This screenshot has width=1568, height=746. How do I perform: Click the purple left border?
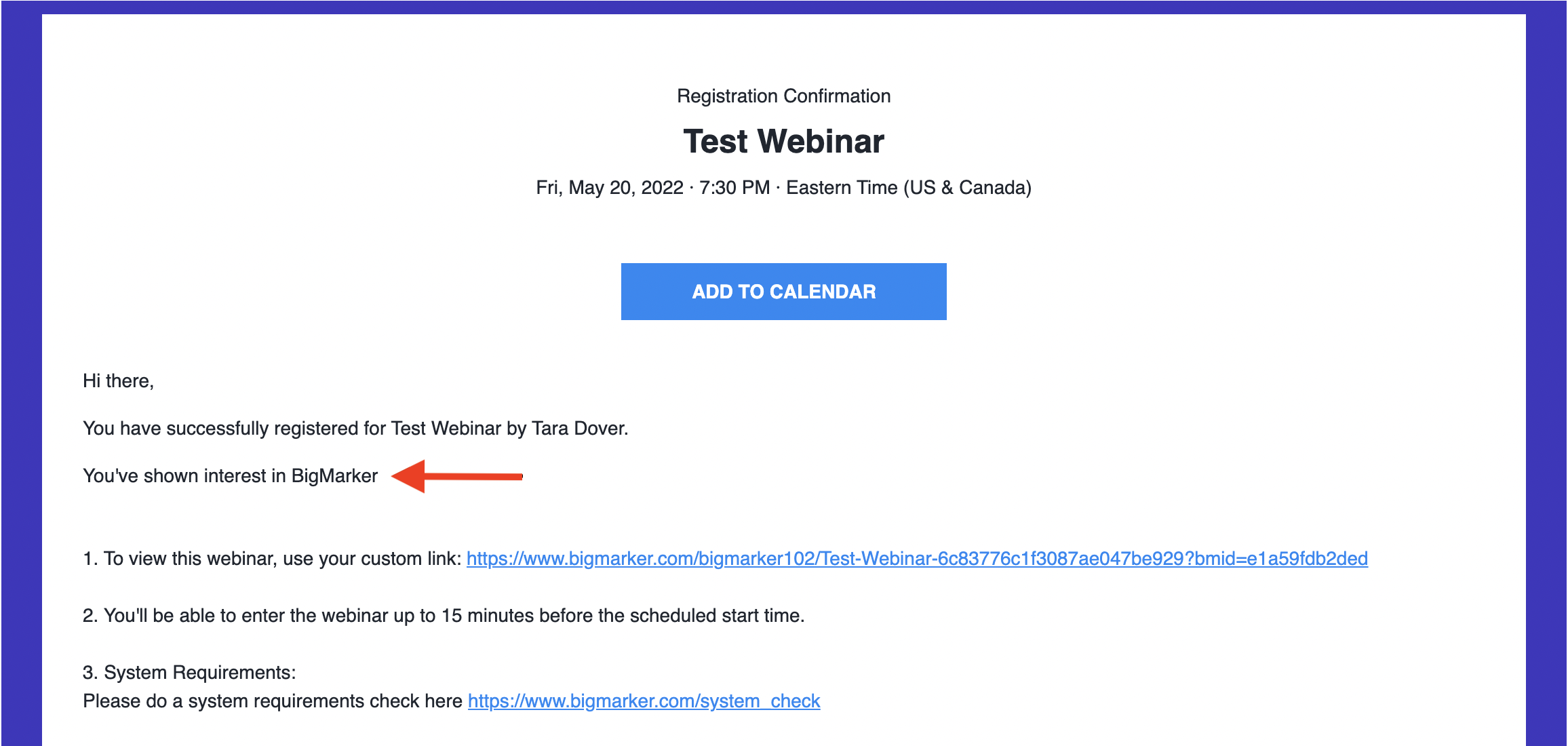(21, 380)
